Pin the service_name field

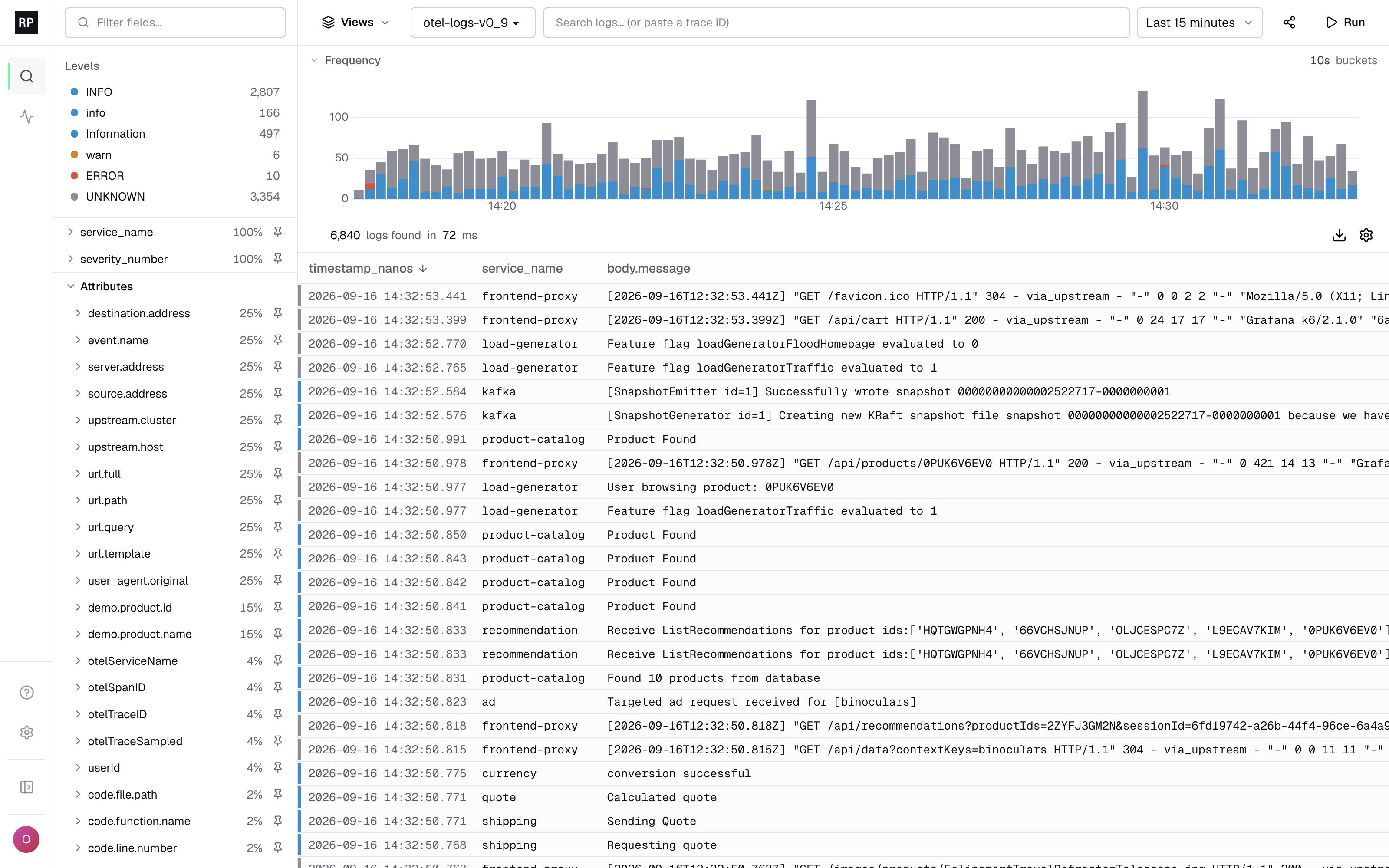tap(278, 232)
